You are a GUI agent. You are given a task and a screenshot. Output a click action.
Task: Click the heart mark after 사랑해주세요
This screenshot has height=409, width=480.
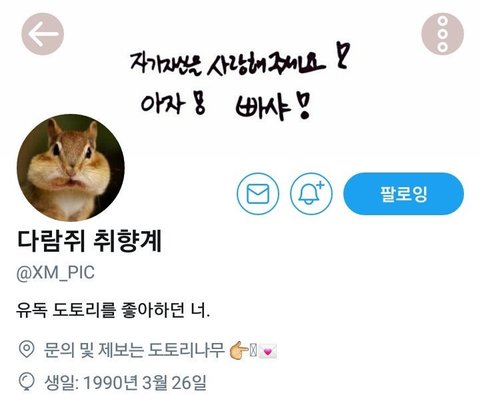[x=342, y=55]
